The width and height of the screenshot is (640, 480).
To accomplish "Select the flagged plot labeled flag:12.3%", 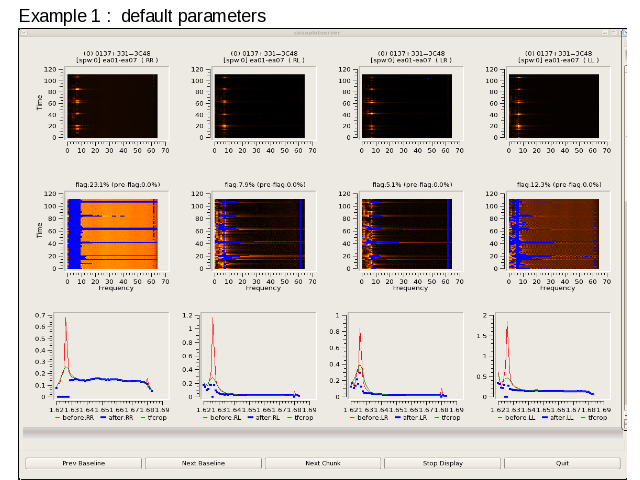I will click(554, 234).
